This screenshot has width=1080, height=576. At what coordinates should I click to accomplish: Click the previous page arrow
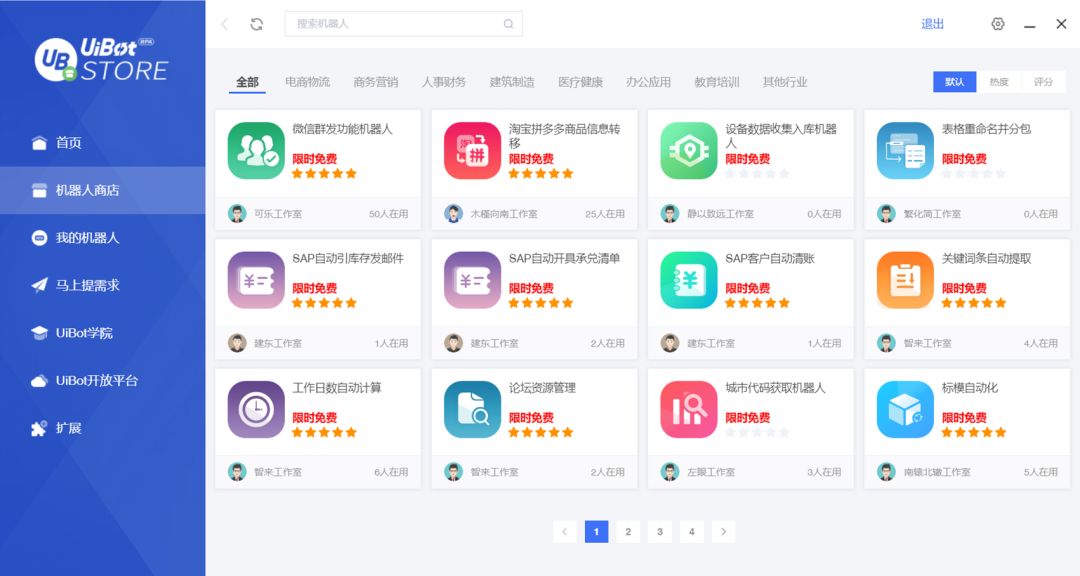565,531
